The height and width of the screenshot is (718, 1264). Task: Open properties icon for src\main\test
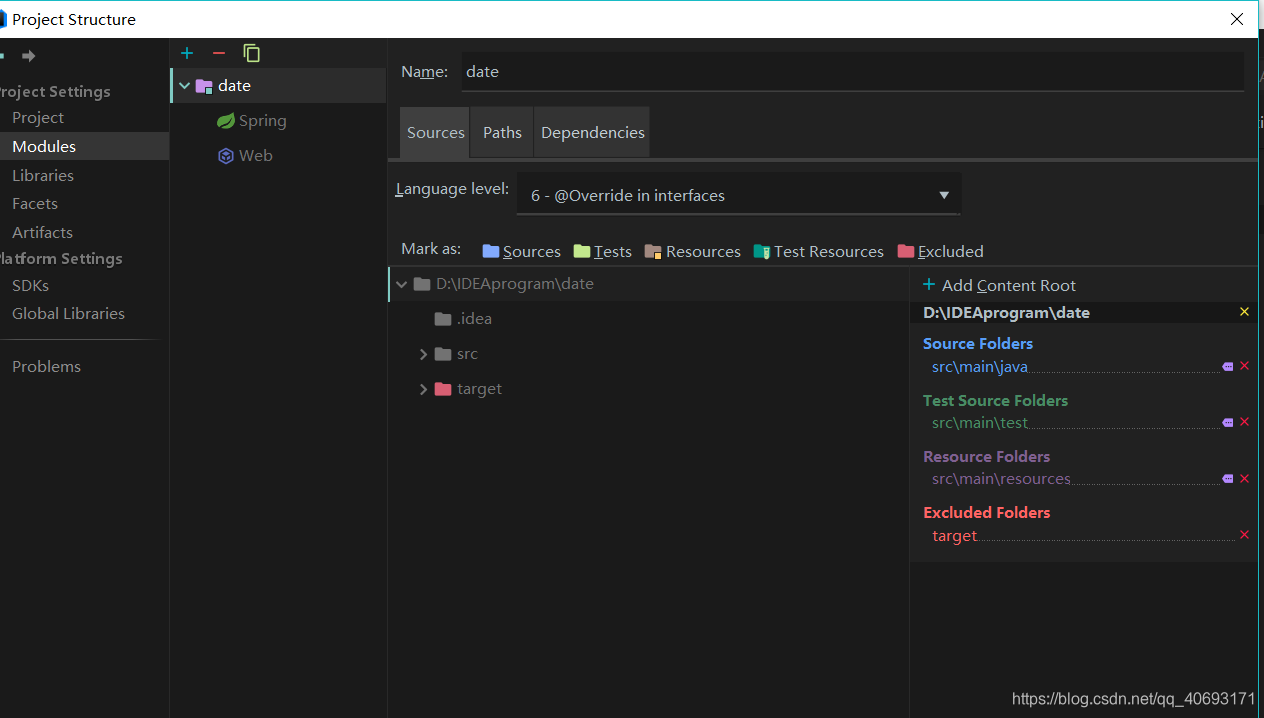point(1228,423)
